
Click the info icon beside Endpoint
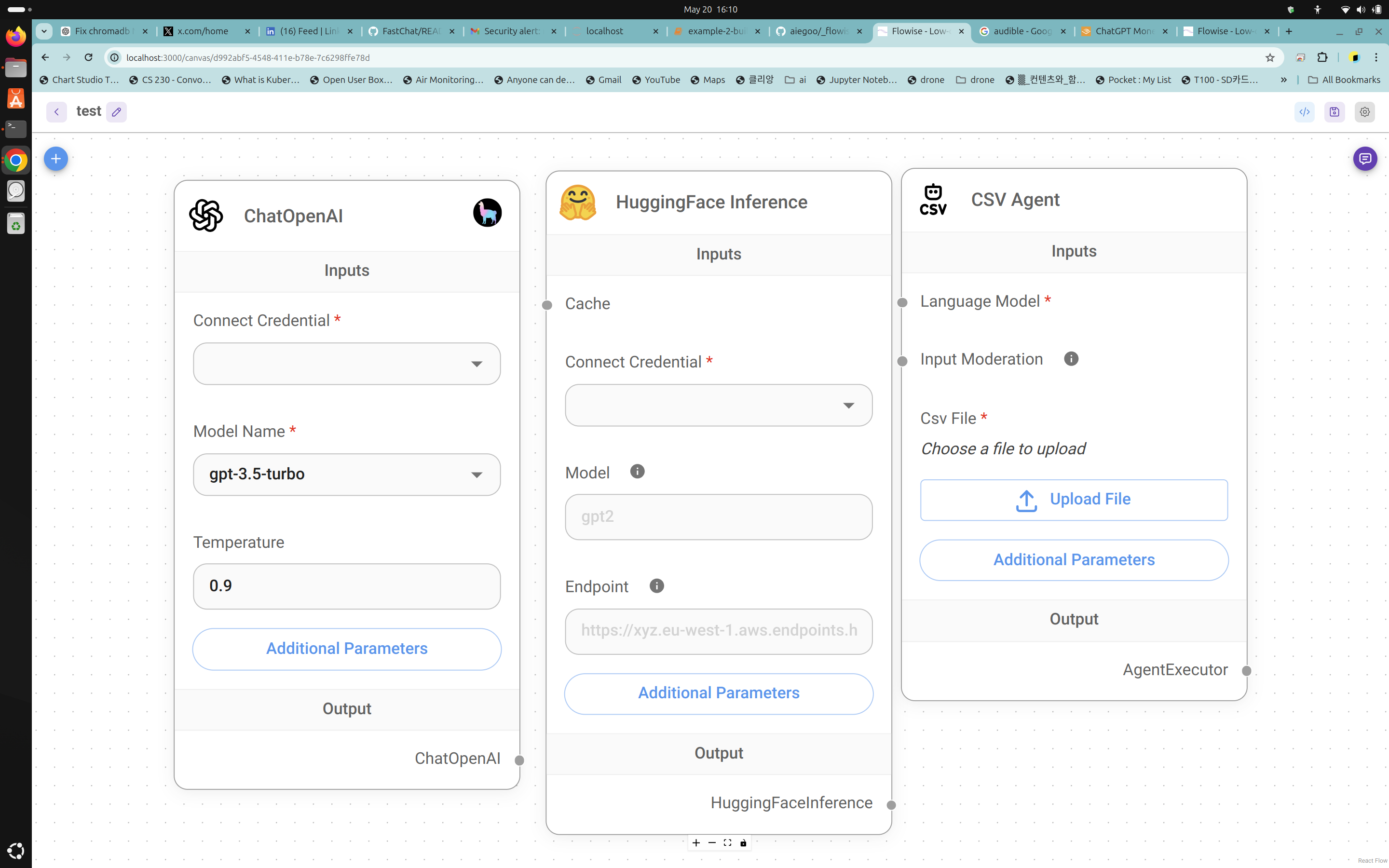pos(656,585)
